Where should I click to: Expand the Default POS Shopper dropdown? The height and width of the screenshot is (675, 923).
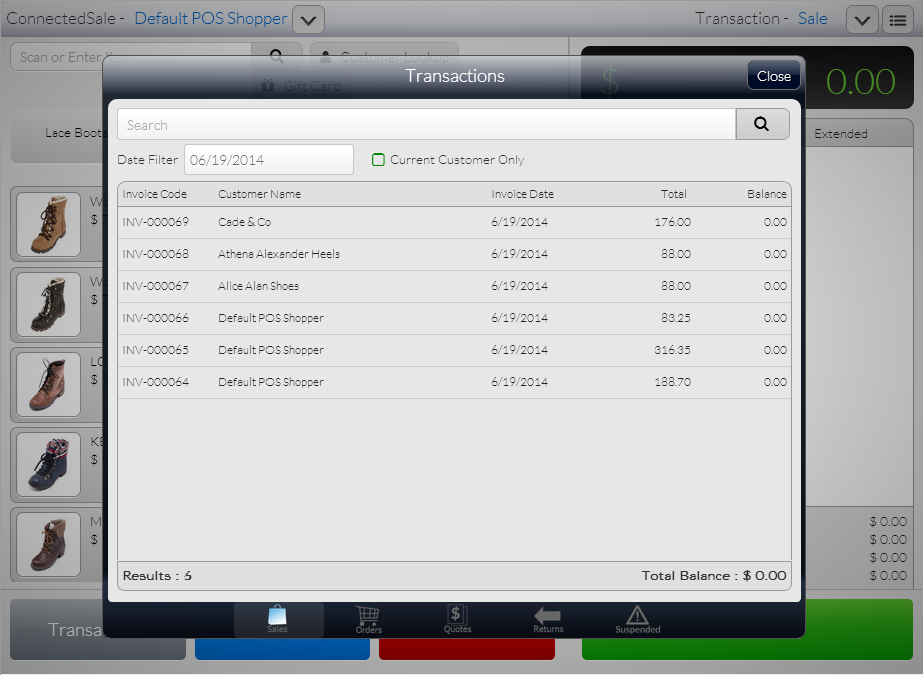click(x=308, y=20)
